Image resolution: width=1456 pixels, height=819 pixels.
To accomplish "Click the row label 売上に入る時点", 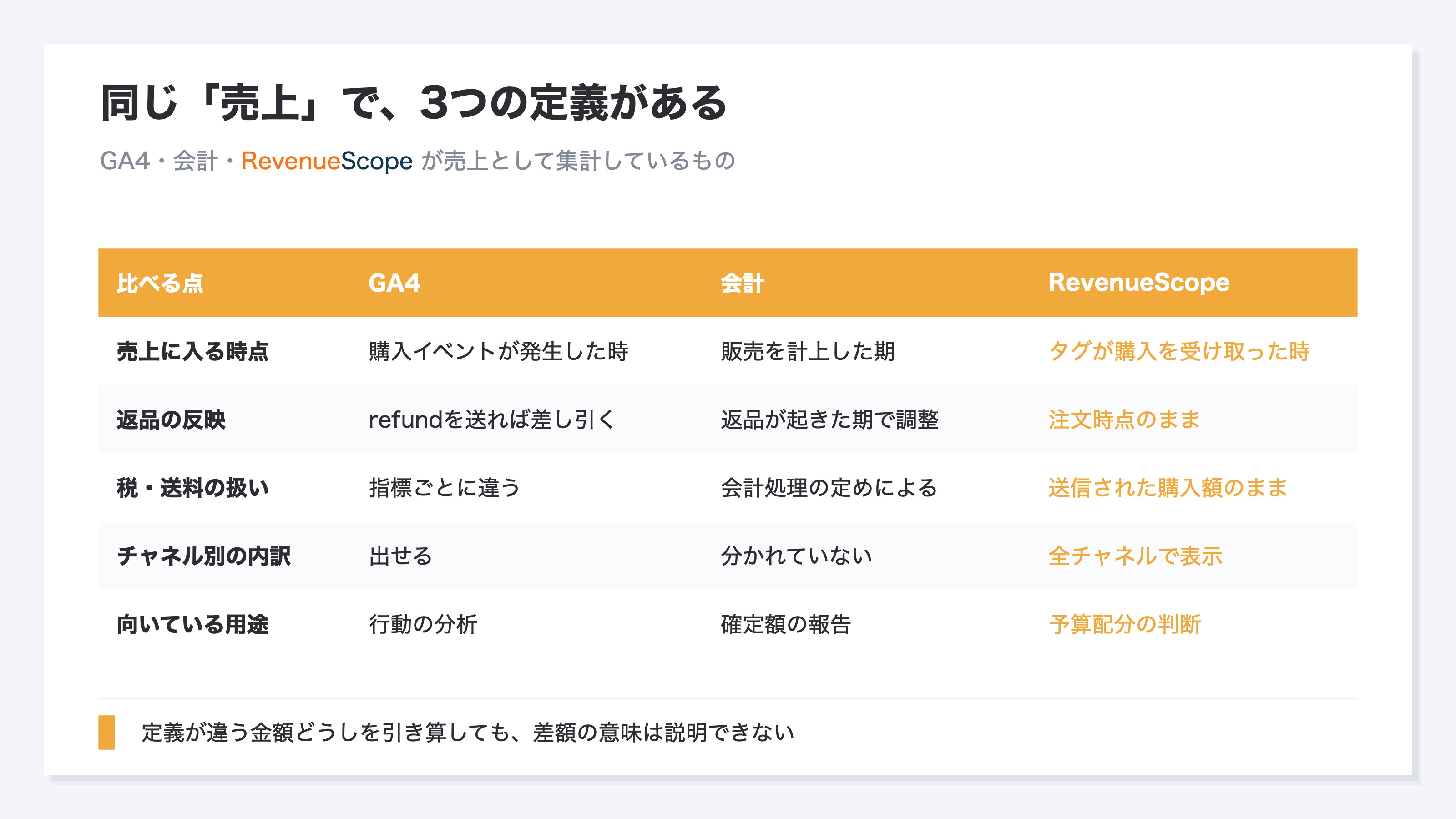I will click(193, 351).
